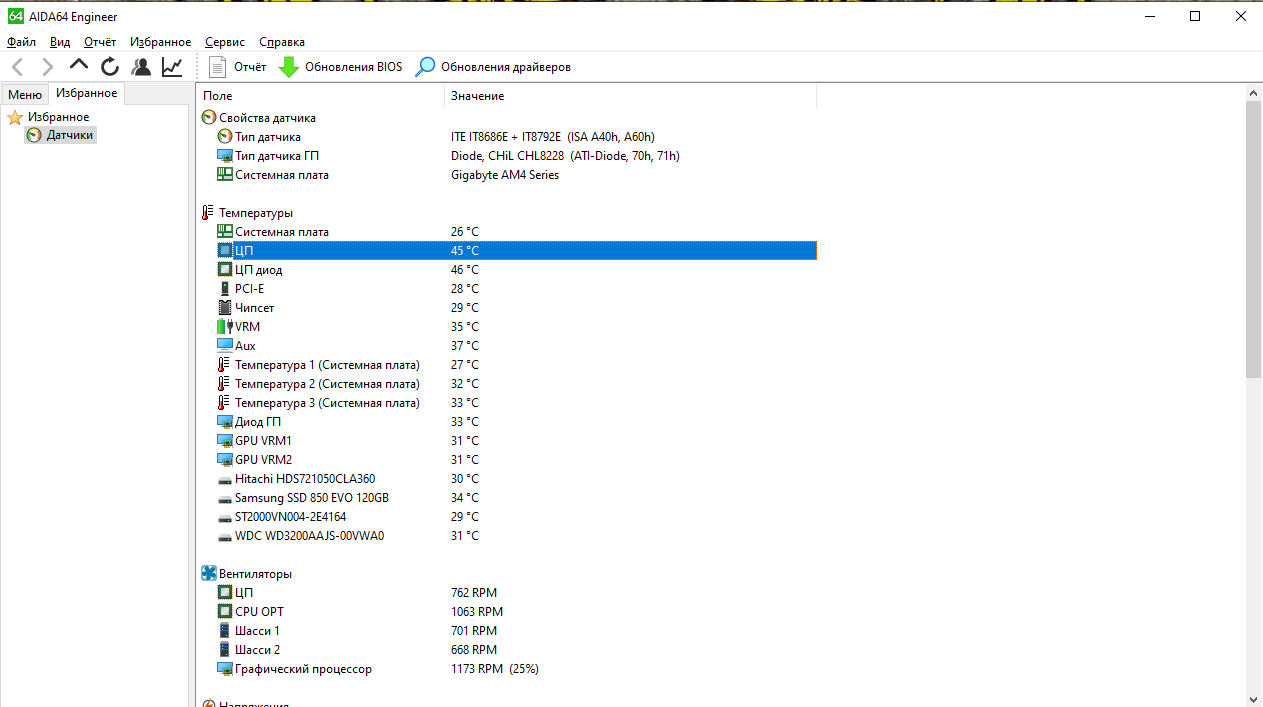The image size is (1263, 707).
Task: Maximize the AIDA64 Engineer window
Action: [1195, 16]
